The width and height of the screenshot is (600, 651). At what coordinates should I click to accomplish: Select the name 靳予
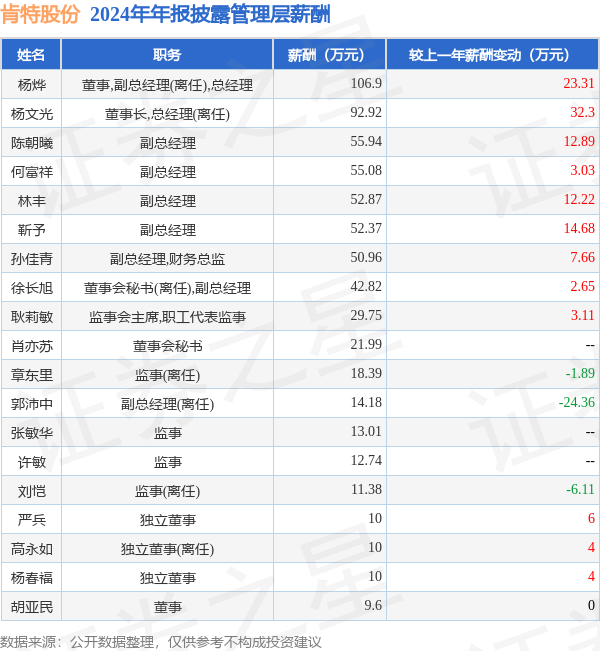32,230
